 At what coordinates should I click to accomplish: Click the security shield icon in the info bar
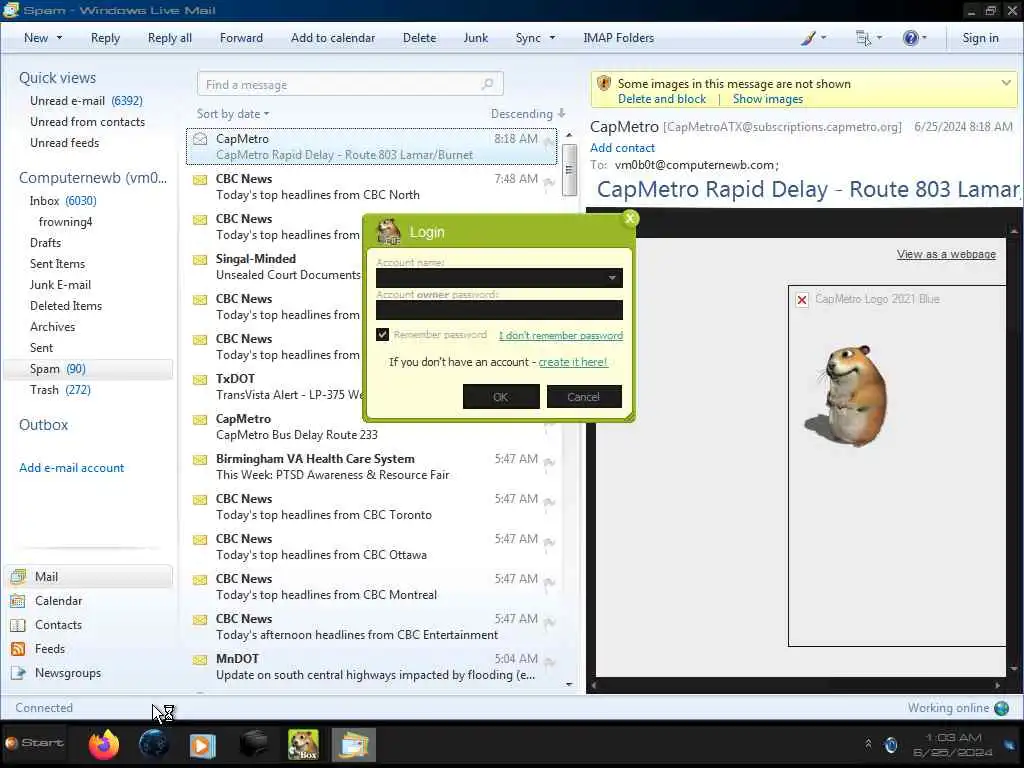click(x=604, y=84)
